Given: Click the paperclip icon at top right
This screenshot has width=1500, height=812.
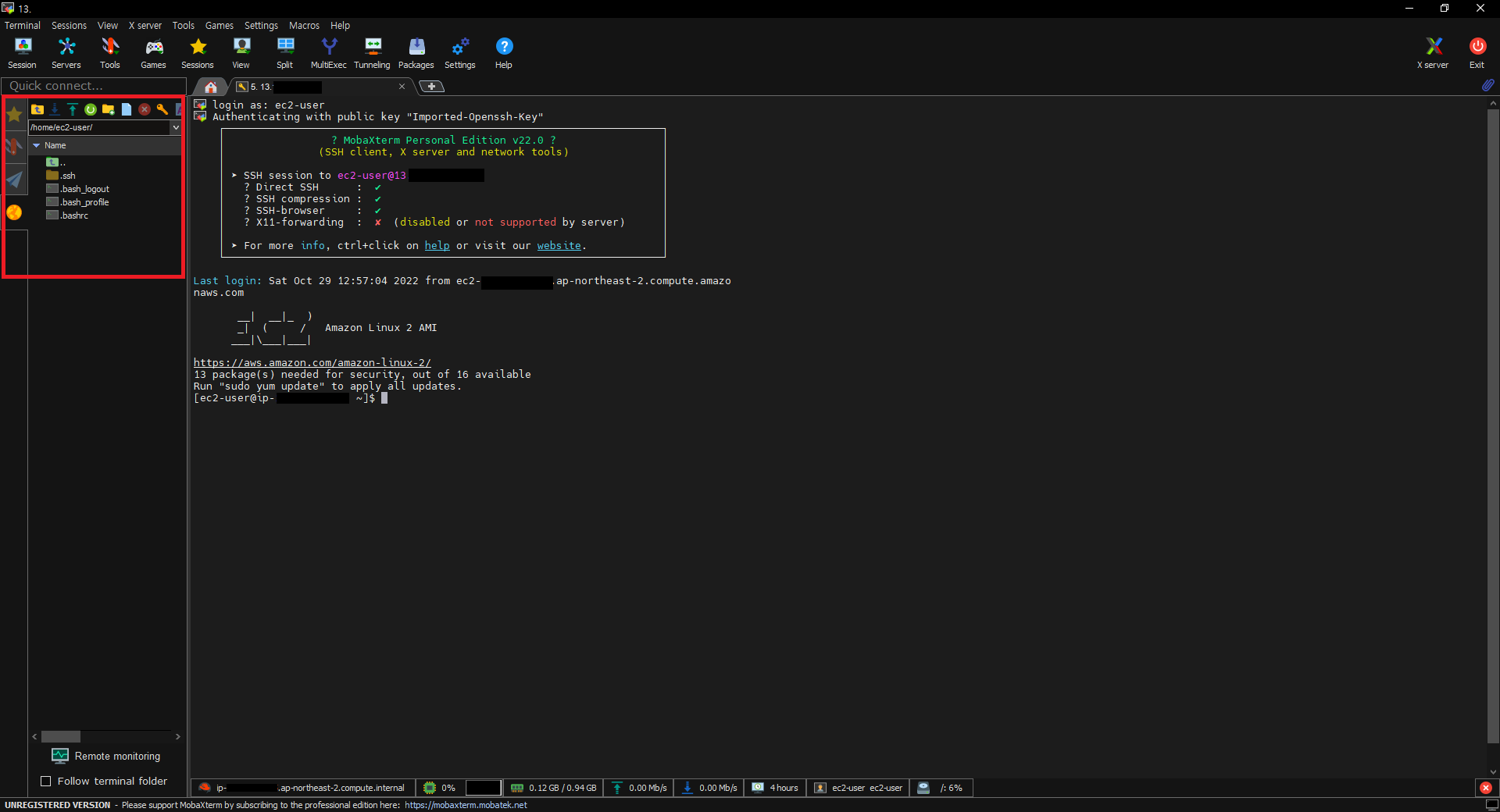Looking at the screenshot, I should 1487,85.
